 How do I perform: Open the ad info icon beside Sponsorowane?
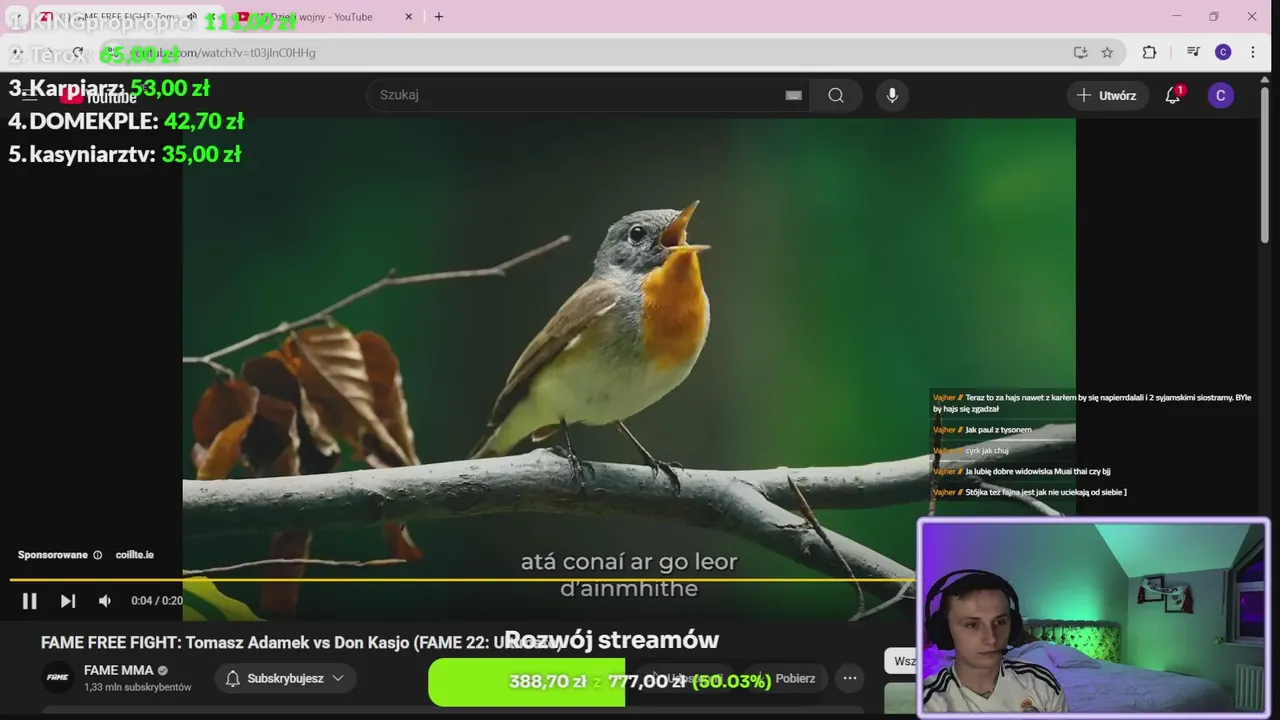pyautogui.click(x=97, y=555)
